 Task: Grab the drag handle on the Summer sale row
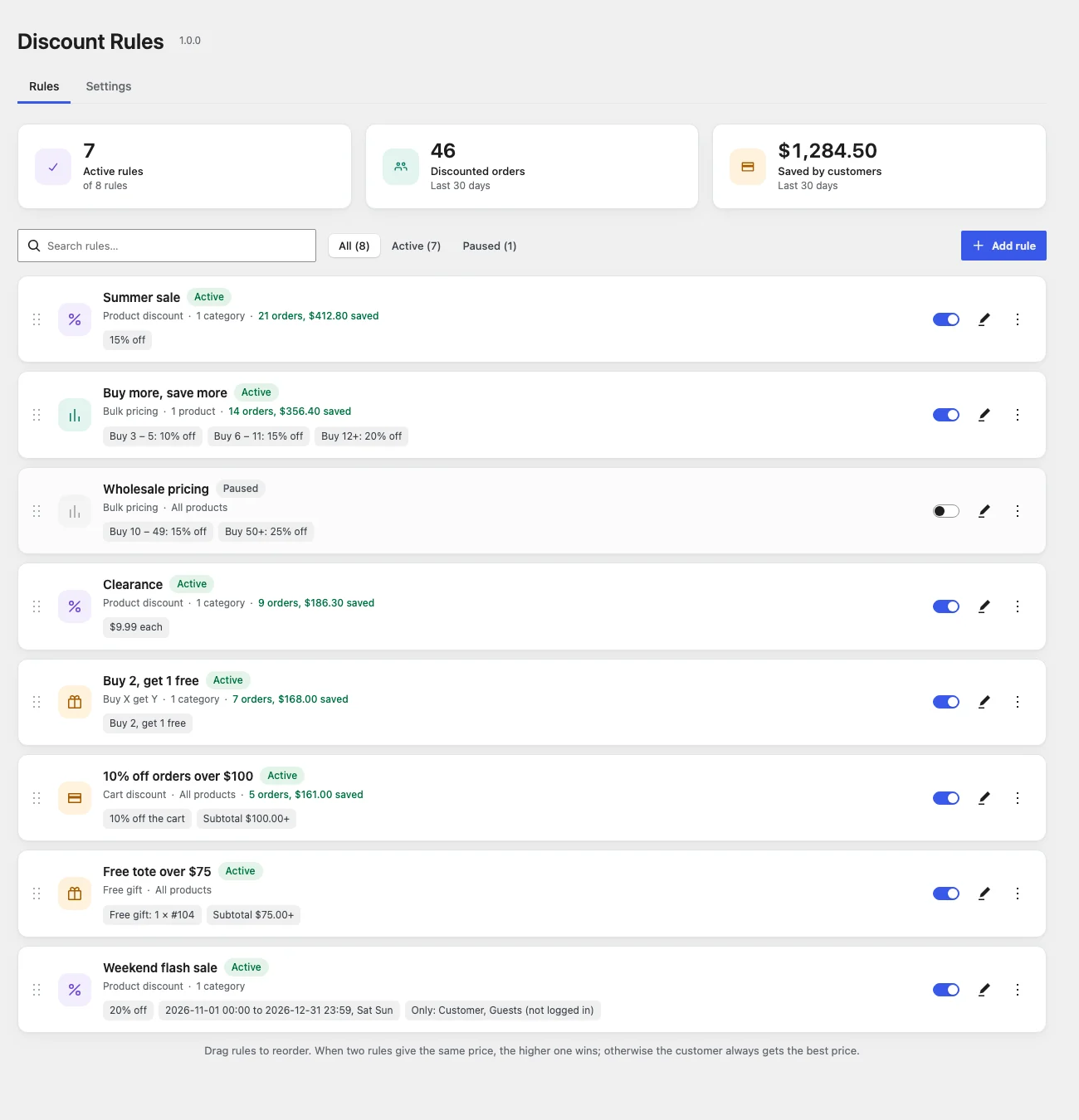click(x=37, y=319)
